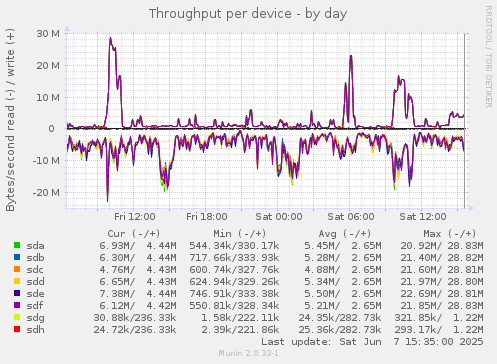Click the 'sdg' device label
The image size is (497, 364).
[35, 318]
